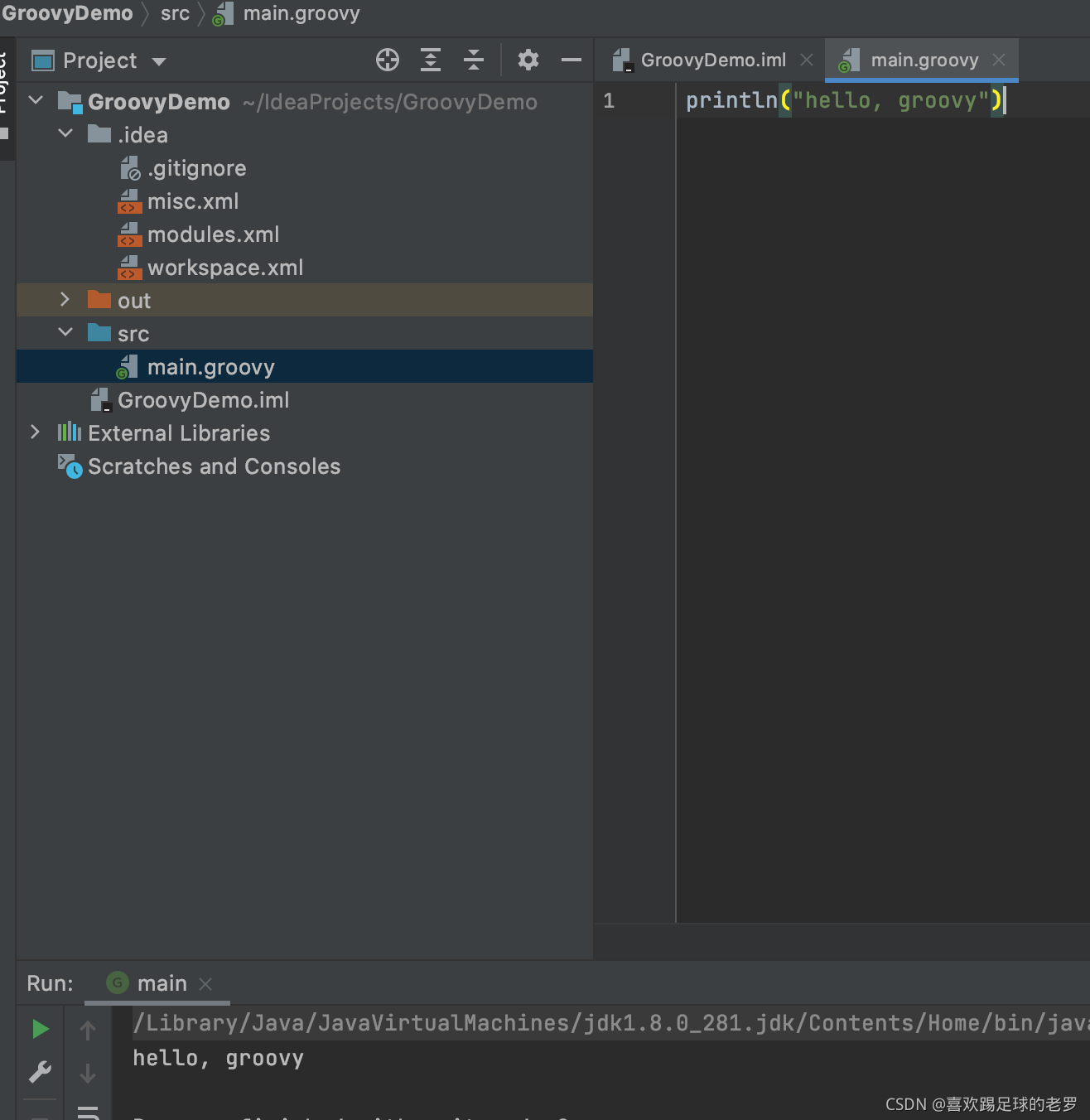Click src in breadcrumb bar

[175, 13]
